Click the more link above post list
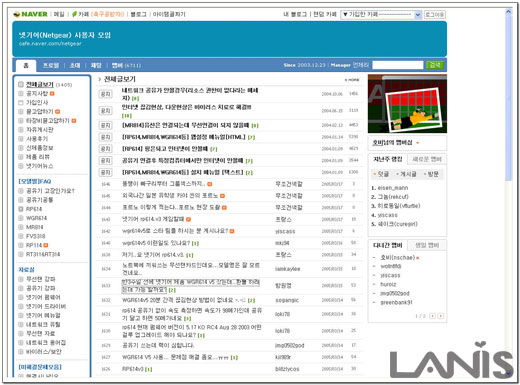This screenshot has height=385, width=520. click(352, 80)
